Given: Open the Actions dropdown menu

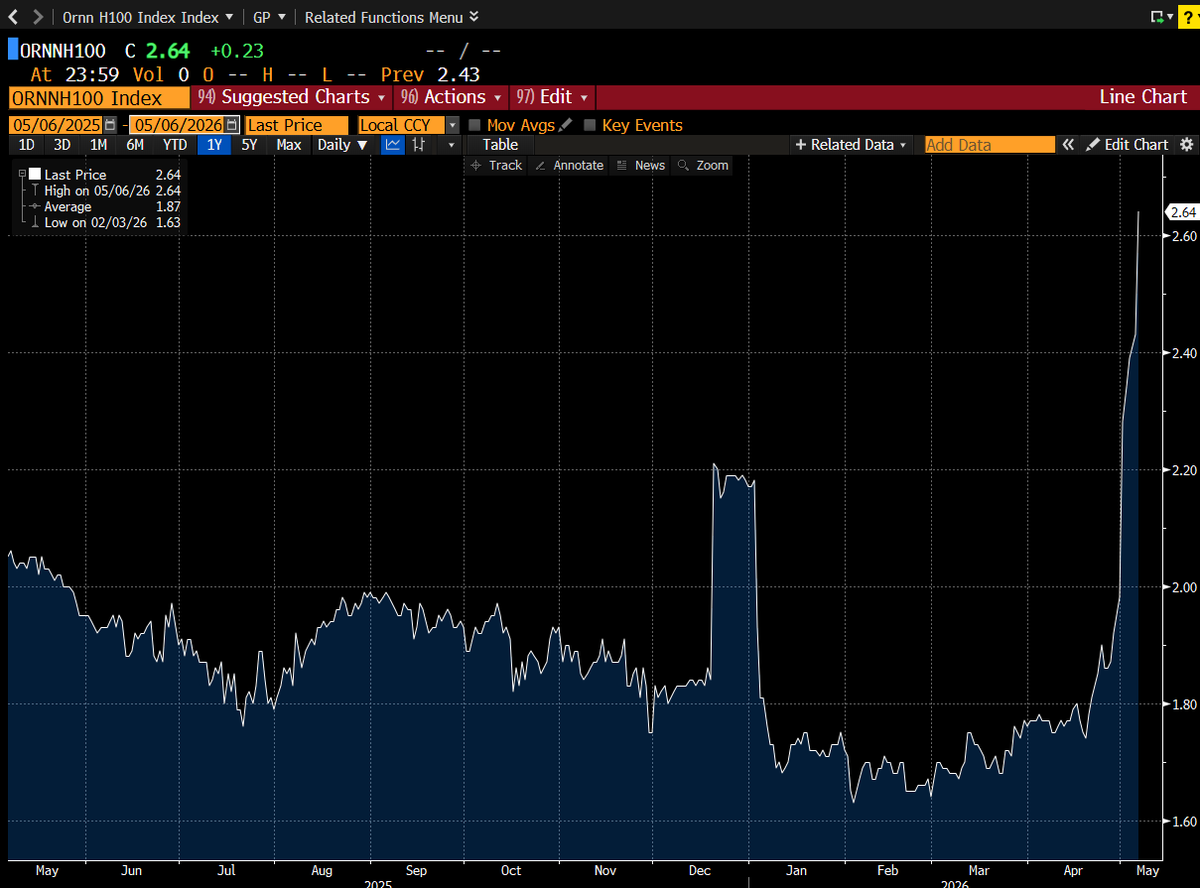Looking at the screenshot, I should pyautogui.click(x=451, y=97).
